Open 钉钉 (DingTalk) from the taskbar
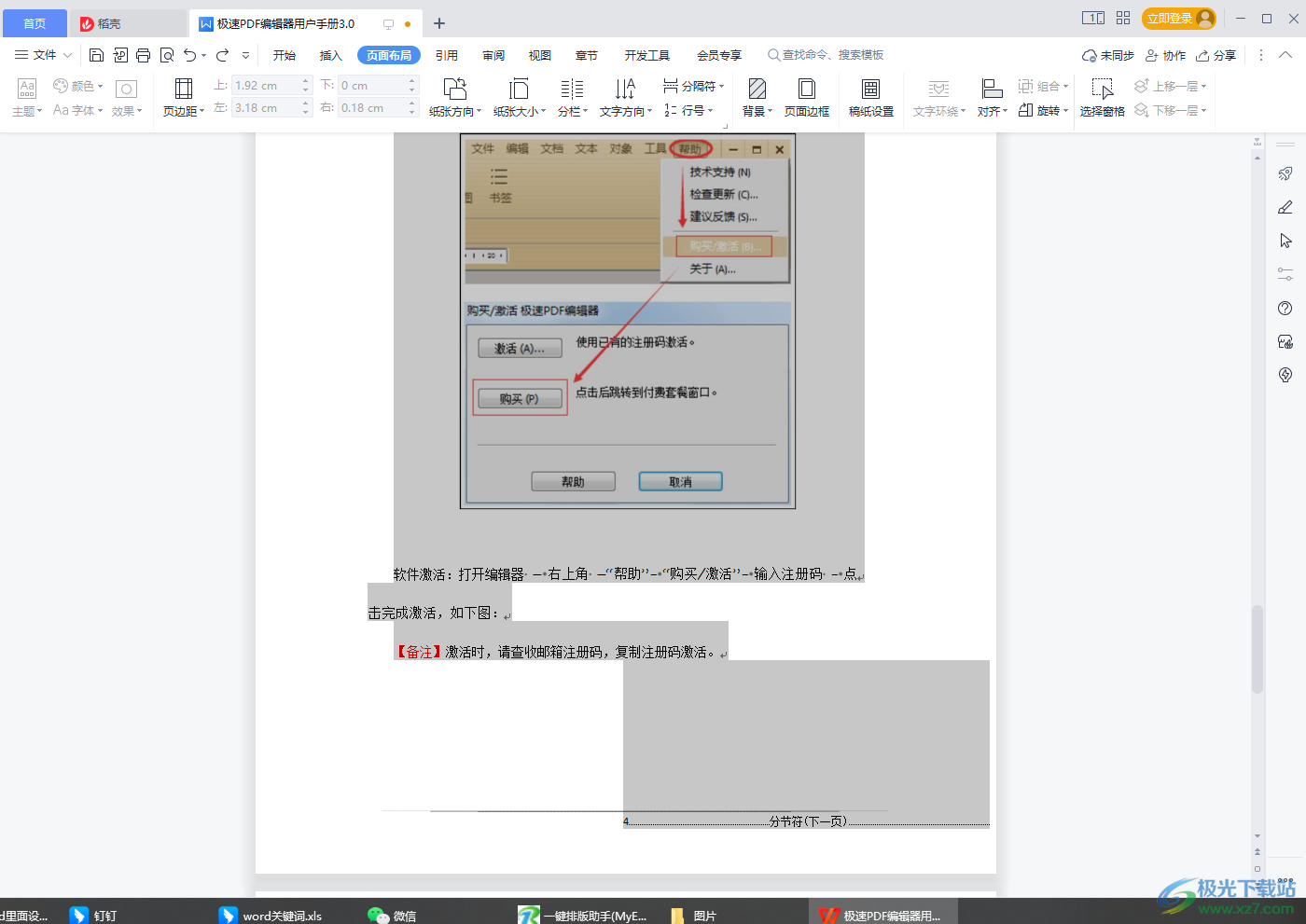This screenshot has height=924, width=1306. tap(95, 916)
